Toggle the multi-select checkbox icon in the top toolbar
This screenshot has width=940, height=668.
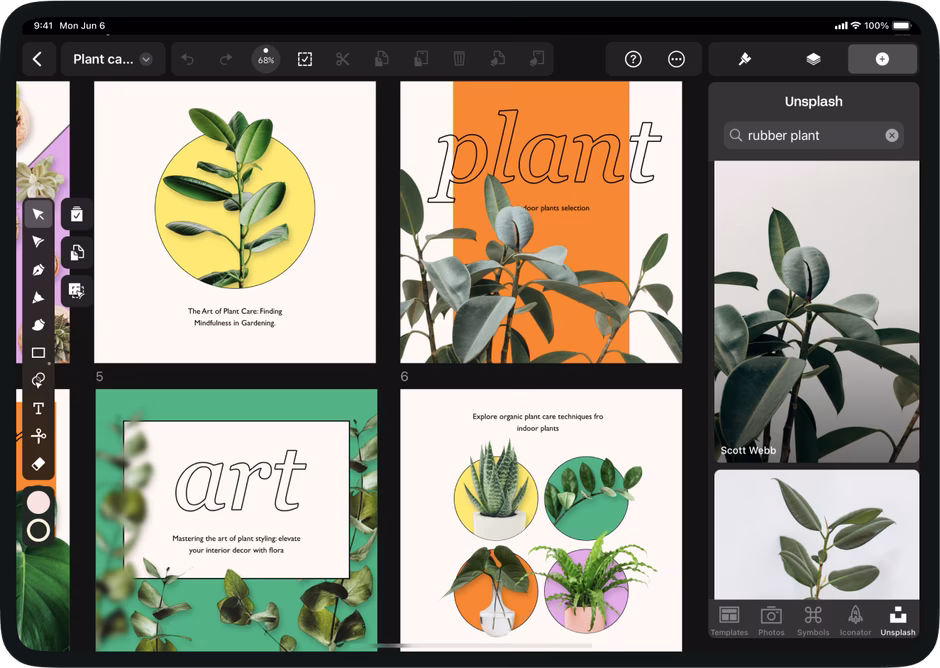pos(305,59)
